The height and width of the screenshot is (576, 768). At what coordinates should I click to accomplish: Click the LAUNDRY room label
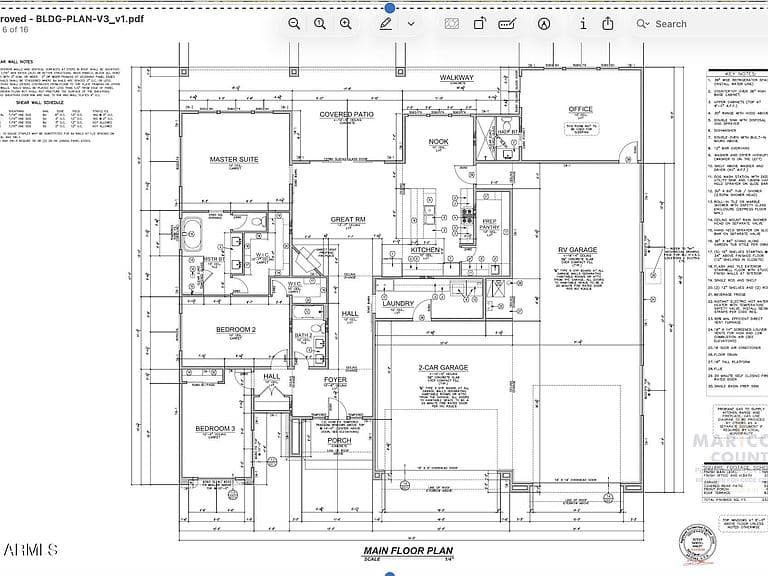pyautogui.click(x=398, y=304)
